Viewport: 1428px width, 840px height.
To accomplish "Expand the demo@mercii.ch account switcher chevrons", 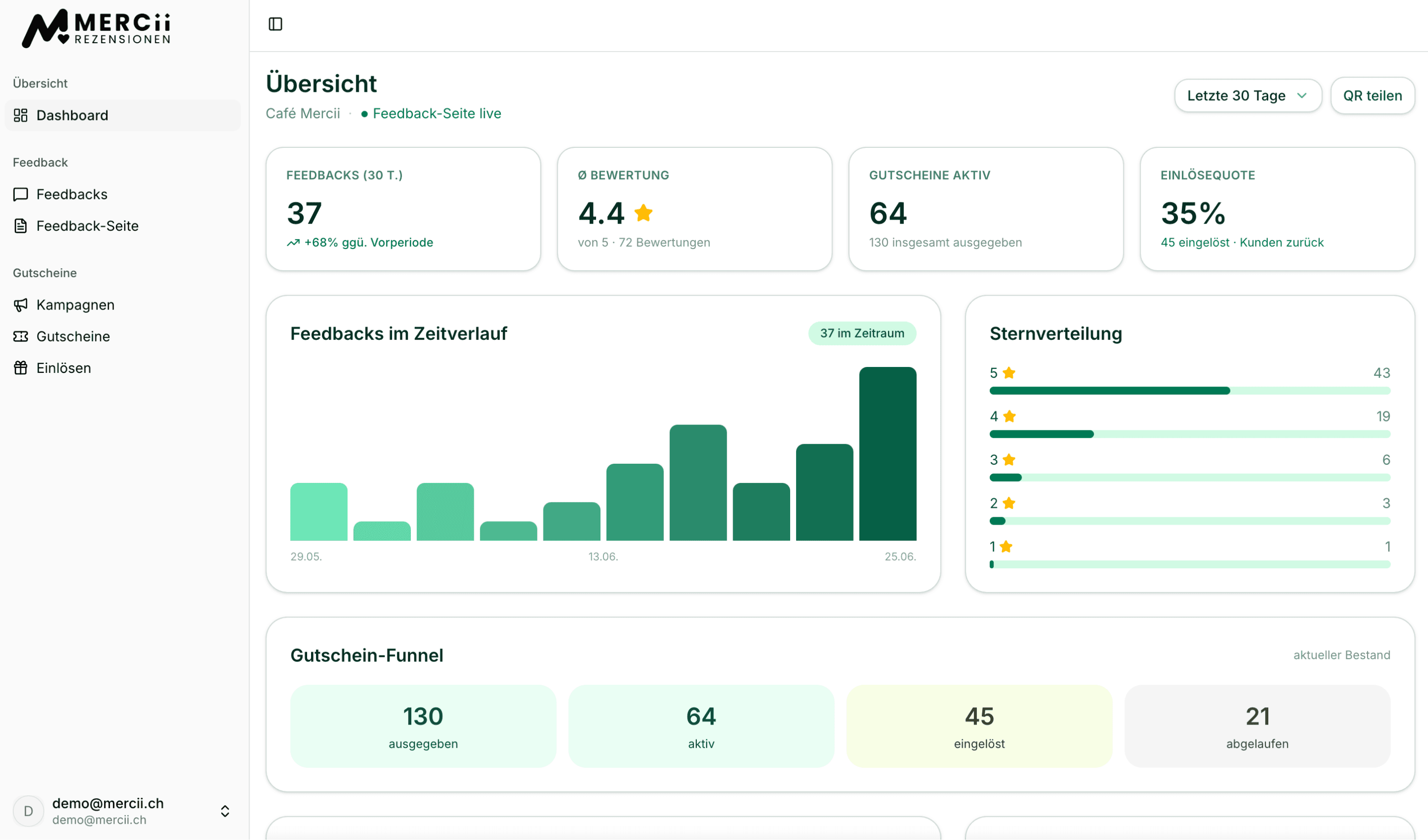I will click(225, 811).
